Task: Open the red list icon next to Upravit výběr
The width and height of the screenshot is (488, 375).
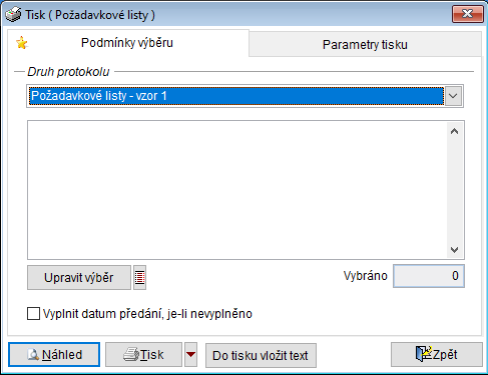Action: pos(140,277)
